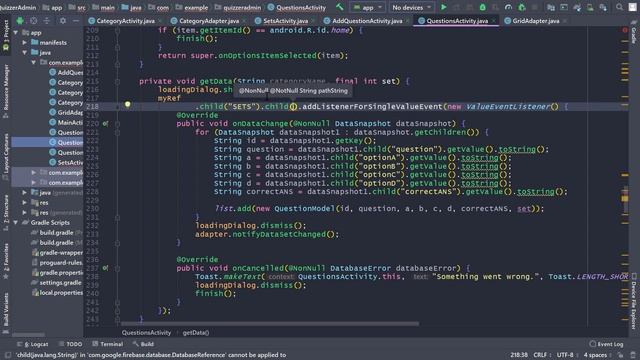
Task: Close the QuestionsActivity.java tab
Action: pyautogui.click(x=494, y=20)
